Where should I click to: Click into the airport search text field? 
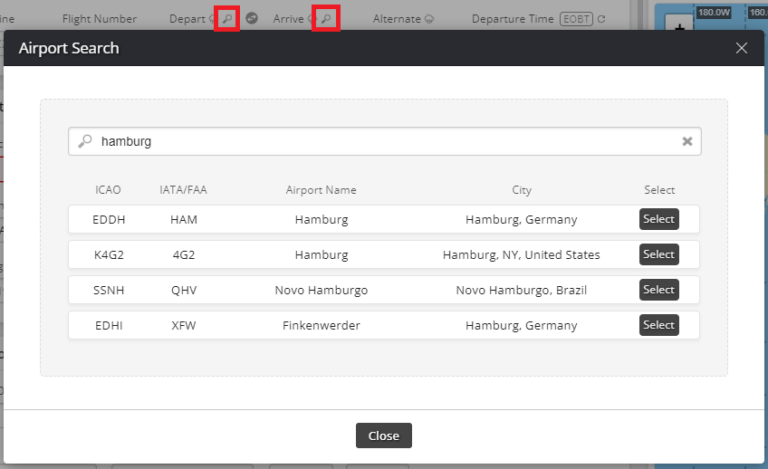pos(380,142)
